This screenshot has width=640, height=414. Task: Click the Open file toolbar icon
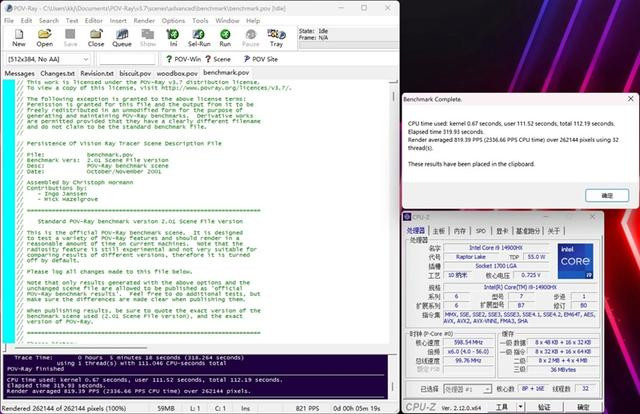[44, 38]
